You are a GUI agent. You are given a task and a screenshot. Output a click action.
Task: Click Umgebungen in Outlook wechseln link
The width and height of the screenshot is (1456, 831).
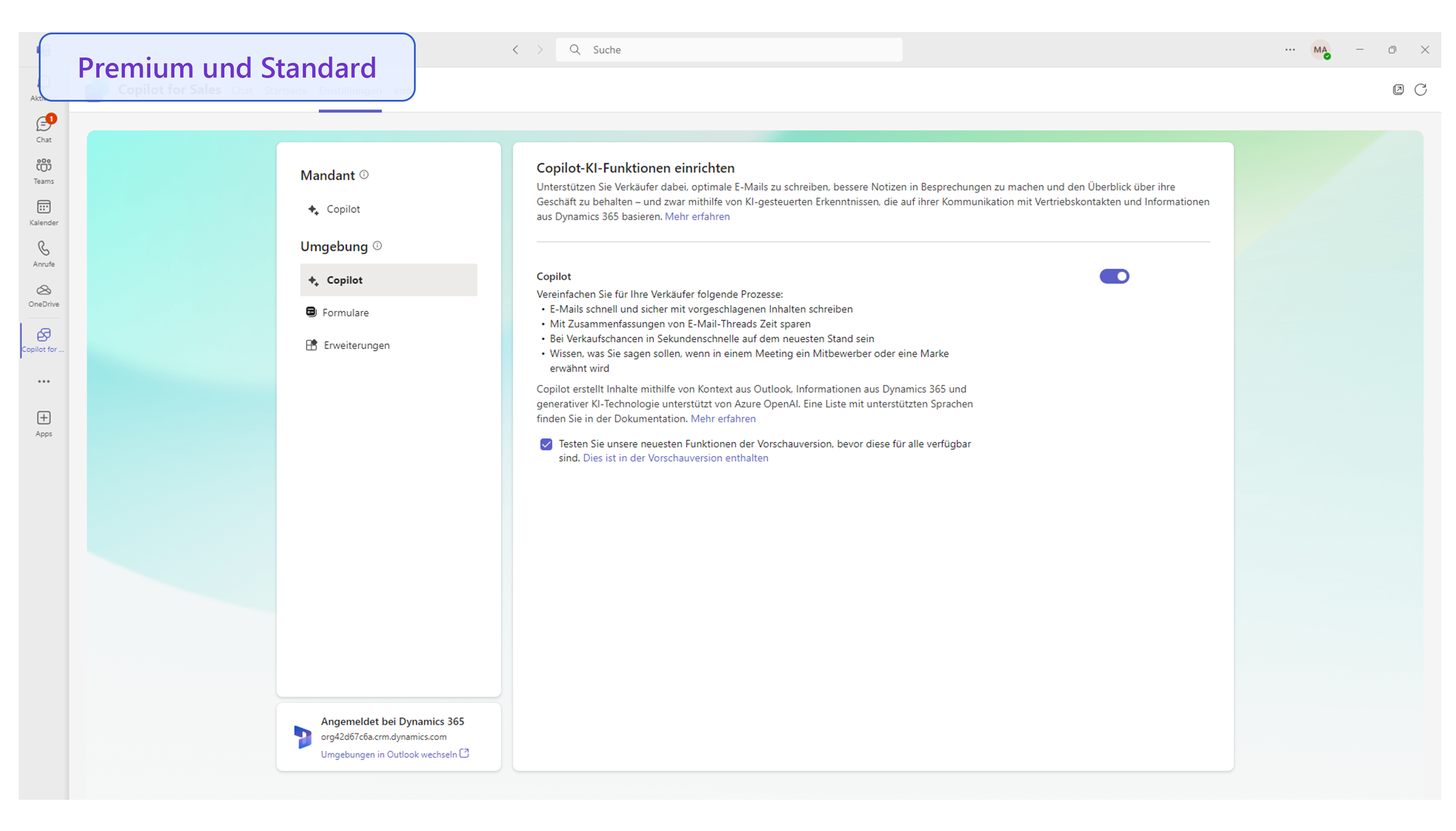388,754
